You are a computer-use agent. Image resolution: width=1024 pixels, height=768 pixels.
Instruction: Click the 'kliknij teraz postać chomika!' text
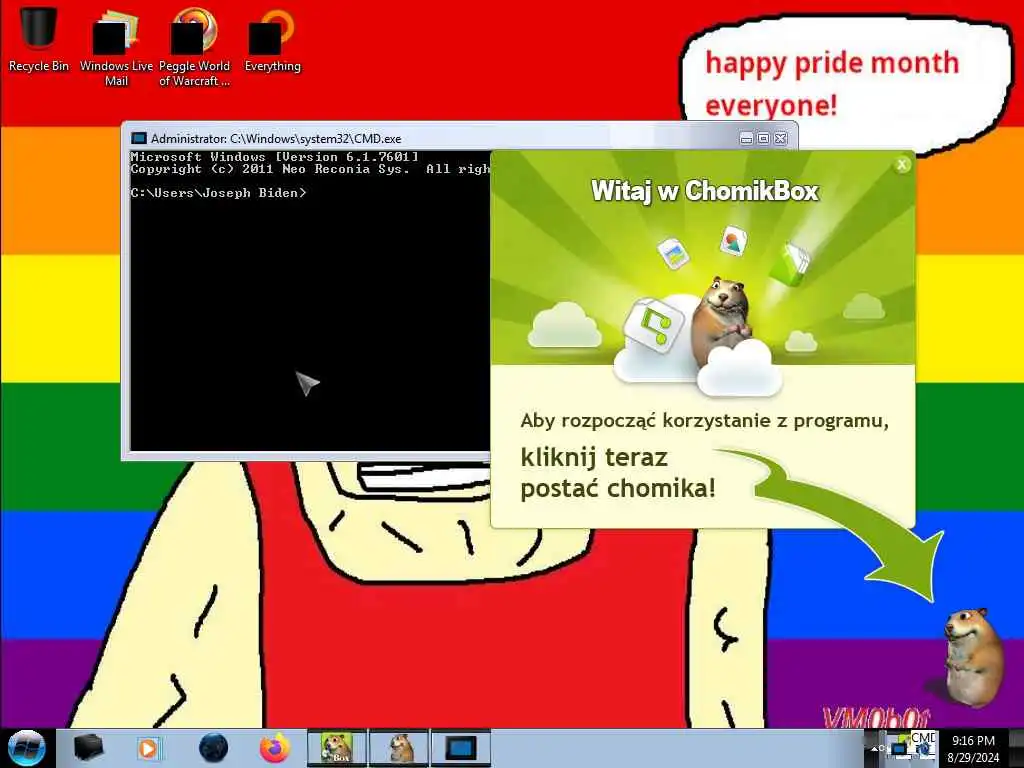tap(618, 472)
